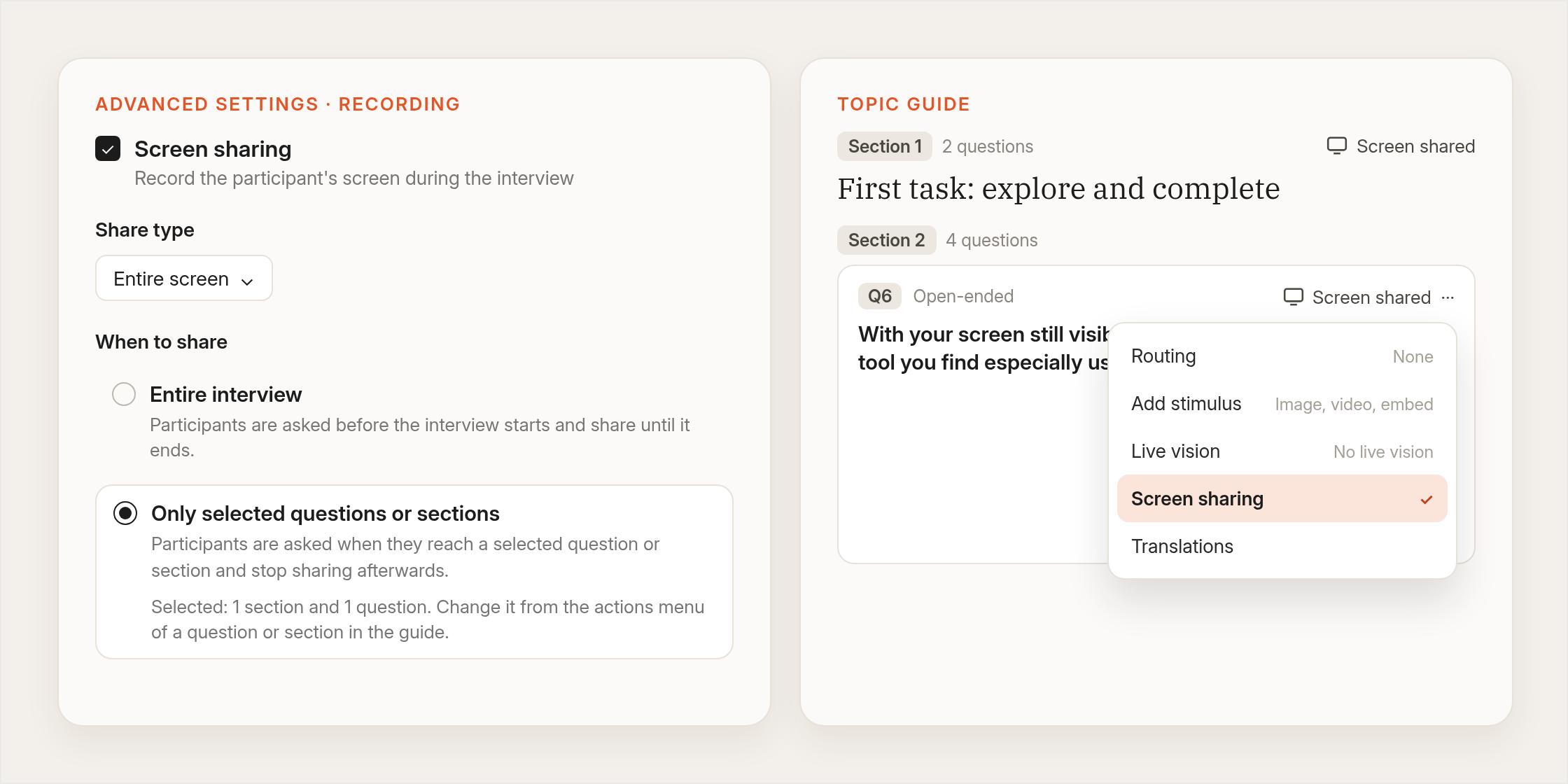Image resolution: width=1568 pixels, height=784 pixels.
Task: Click the '4 questions' label
Action: pyautogui.click(x=991, y=240)
